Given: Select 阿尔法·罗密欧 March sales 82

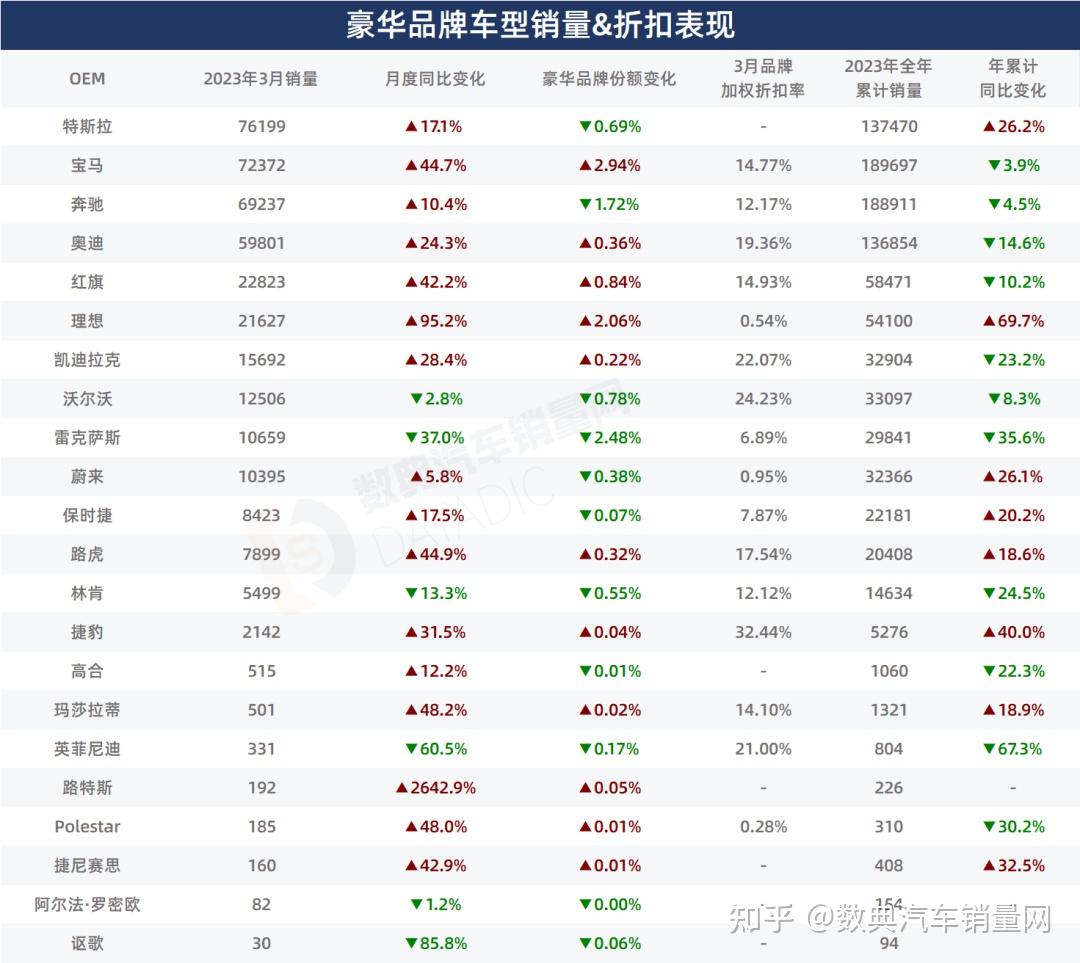Looking at the screenshot, I should click(x=262, y=904).
